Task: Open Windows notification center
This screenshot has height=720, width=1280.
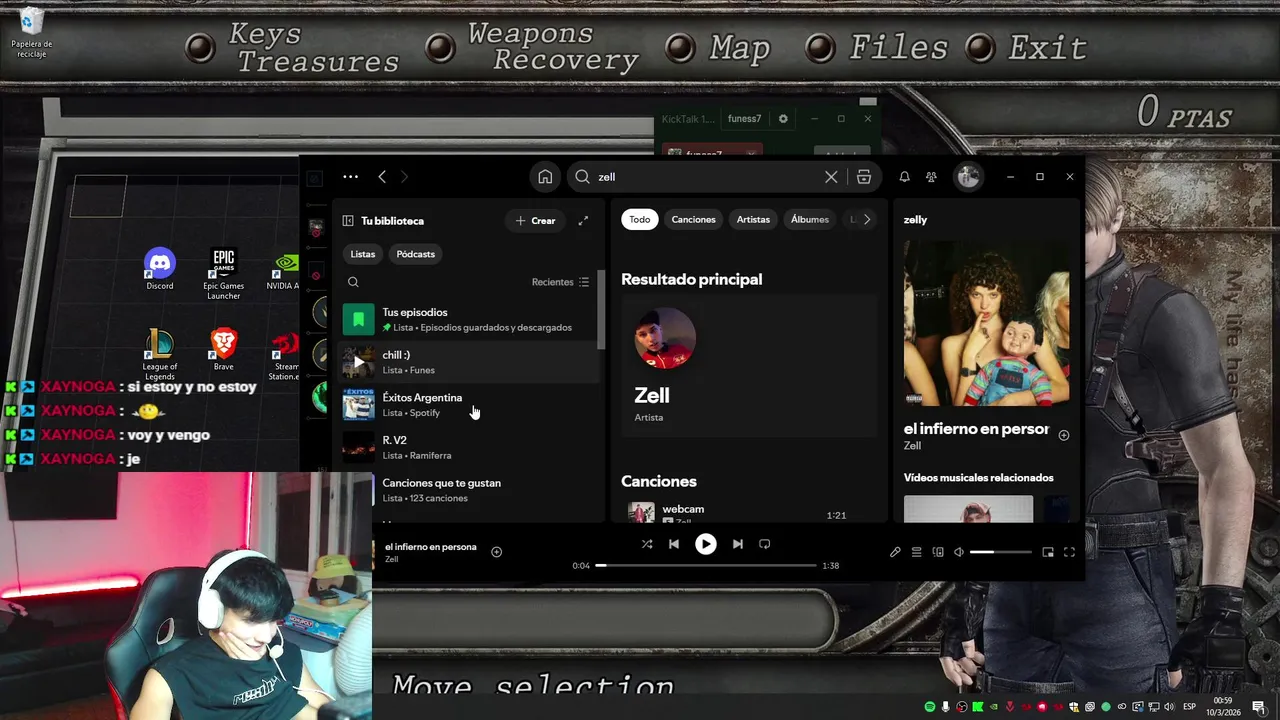Action: coord(1259,707)
